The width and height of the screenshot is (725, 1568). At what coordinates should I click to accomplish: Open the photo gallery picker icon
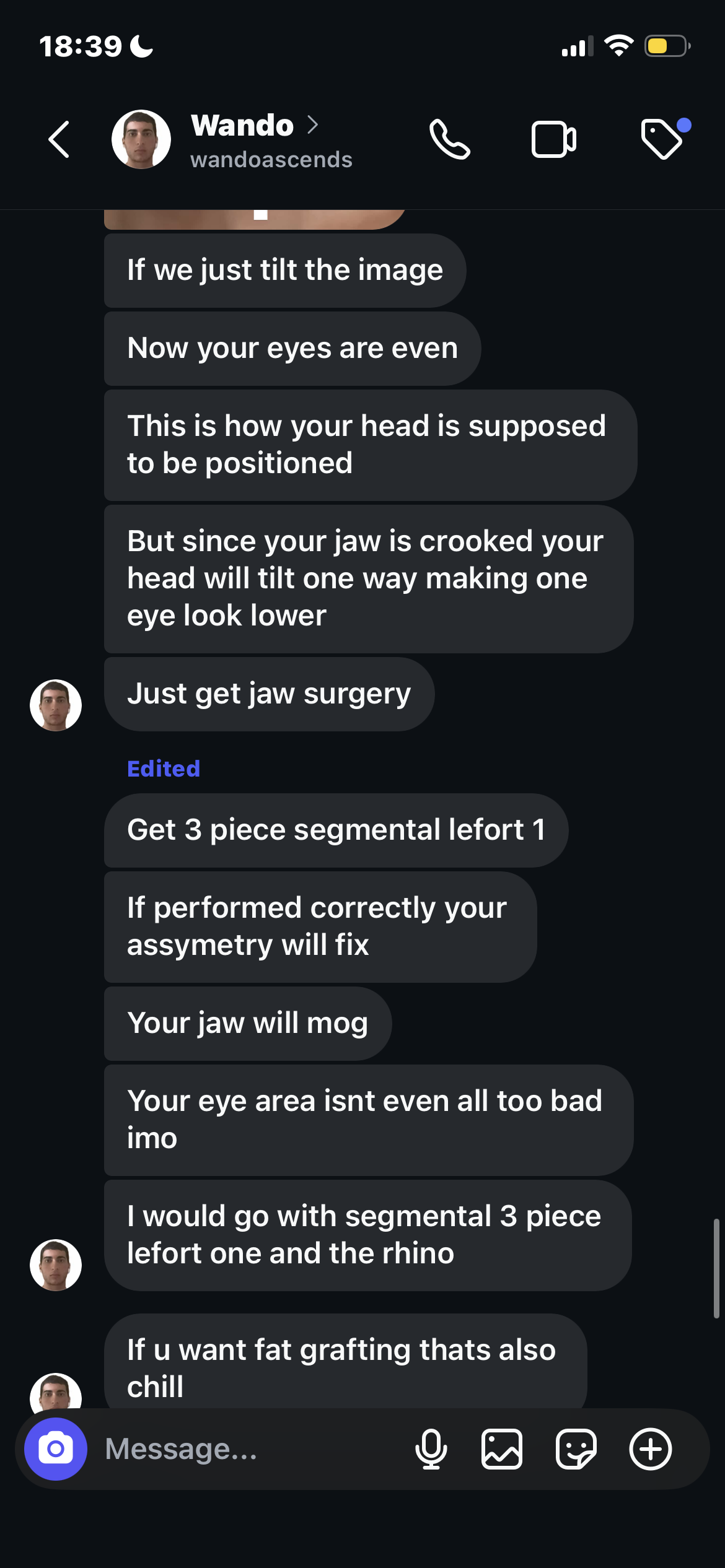pyautogui.click(x=502, y=1449)
